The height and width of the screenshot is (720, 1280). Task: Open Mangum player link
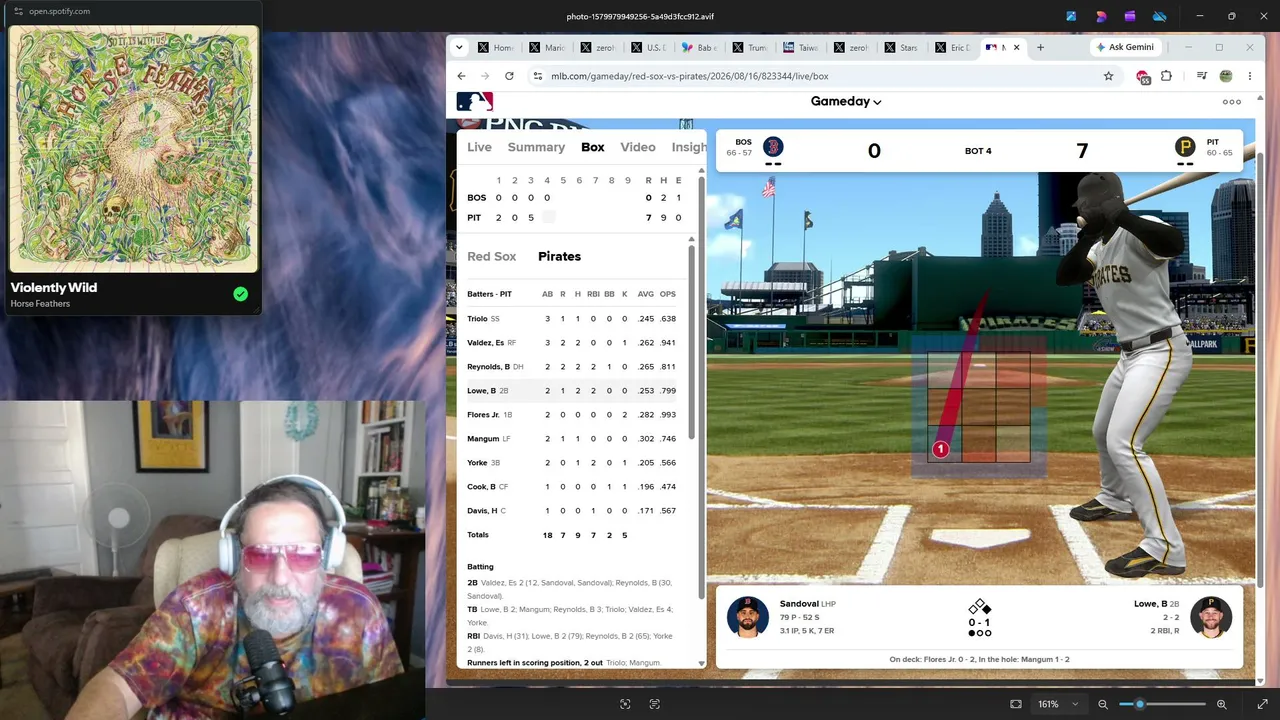[482, 439]
